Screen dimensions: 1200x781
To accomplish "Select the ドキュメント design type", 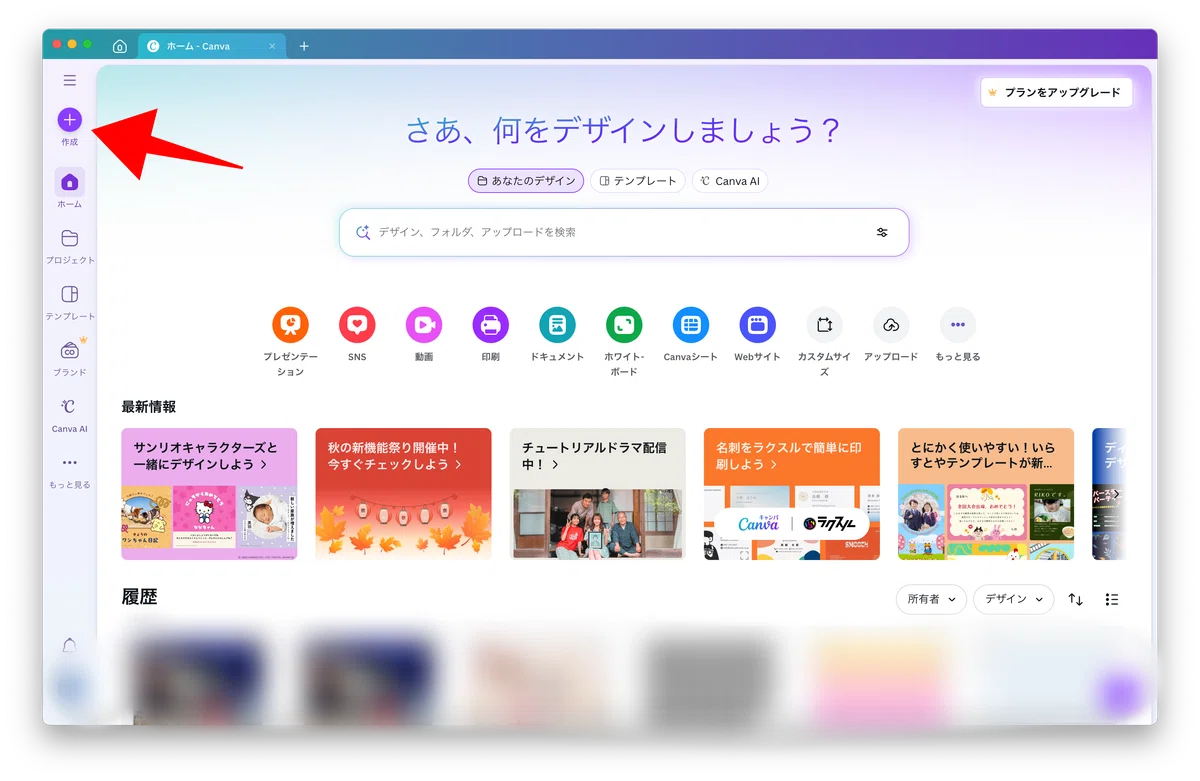I will click(557, 324).
